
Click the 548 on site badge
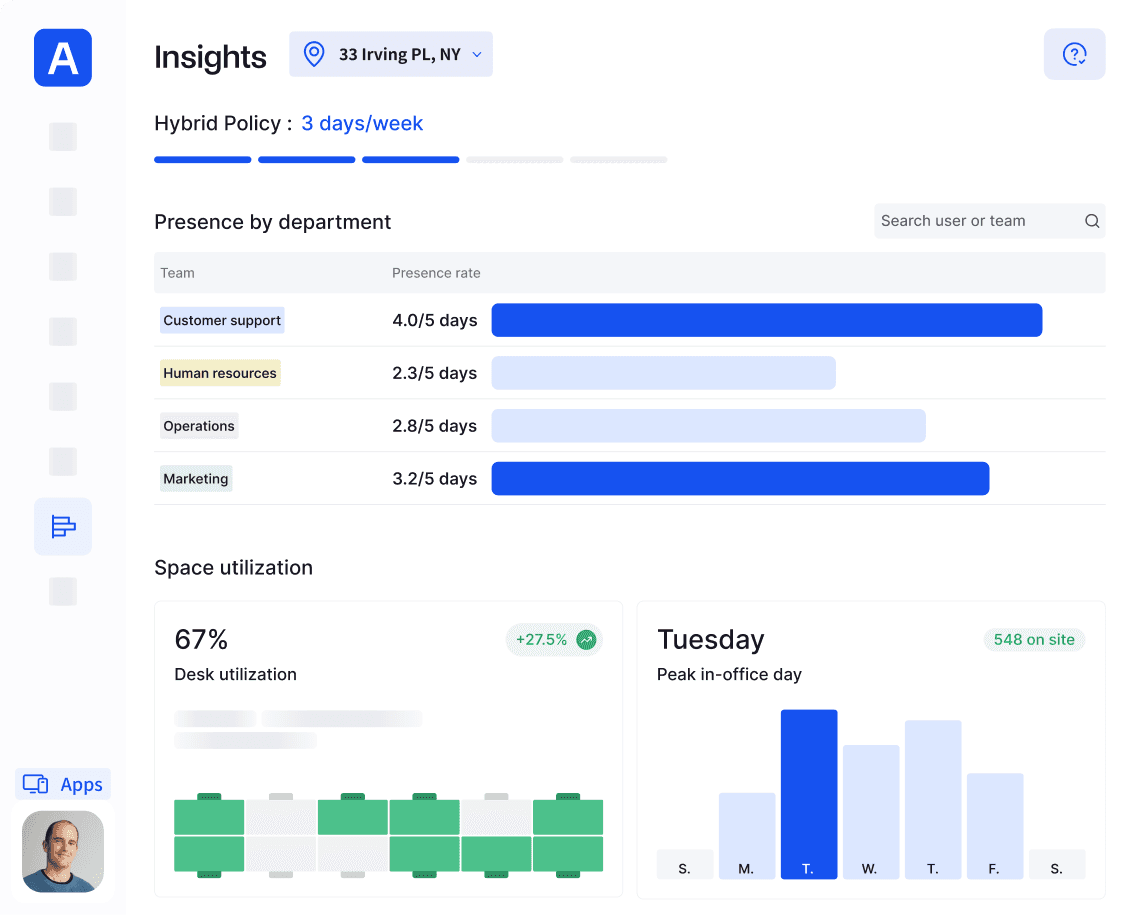point(1034,639)
